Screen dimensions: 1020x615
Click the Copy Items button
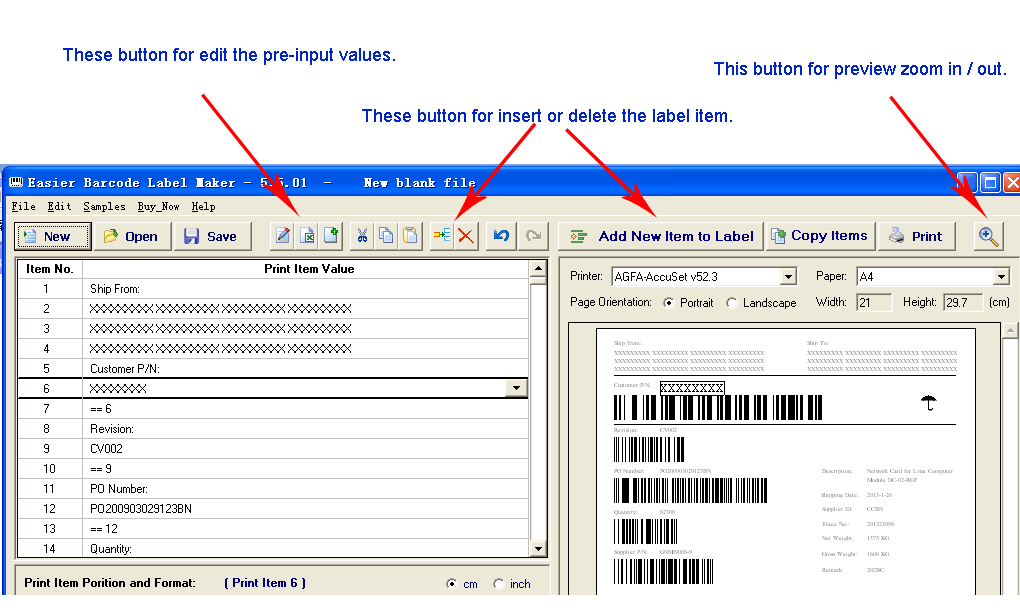click(x=819, y=236)
